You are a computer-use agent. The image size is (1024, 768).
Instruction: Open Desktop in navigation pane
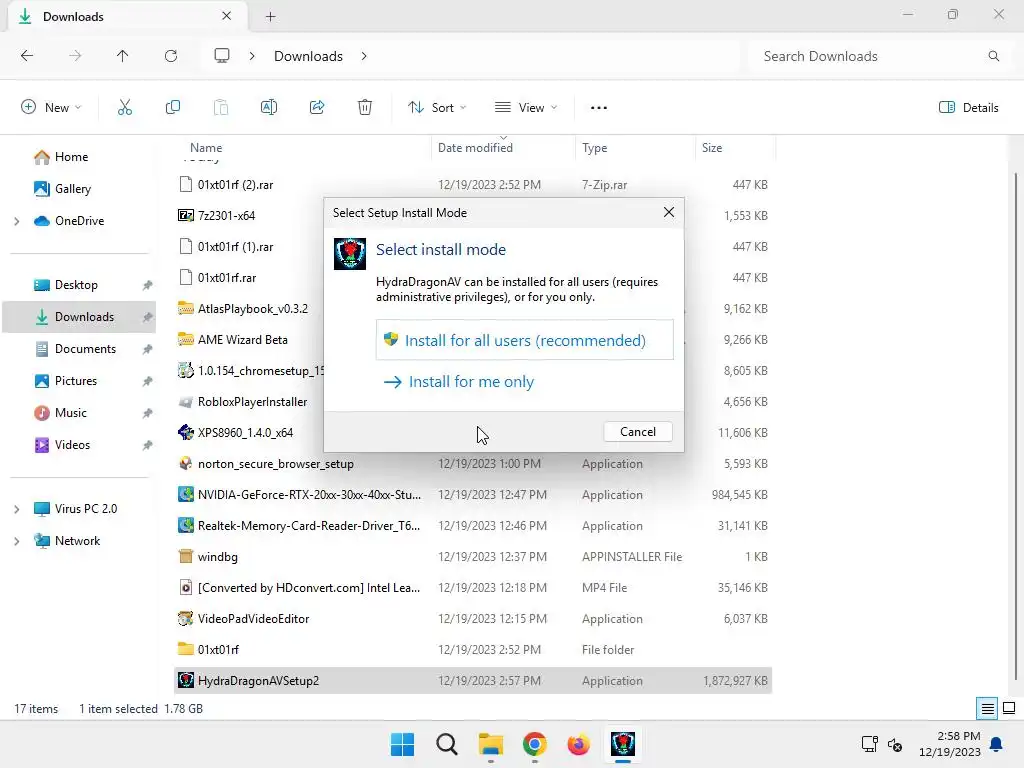coord(76,285)
